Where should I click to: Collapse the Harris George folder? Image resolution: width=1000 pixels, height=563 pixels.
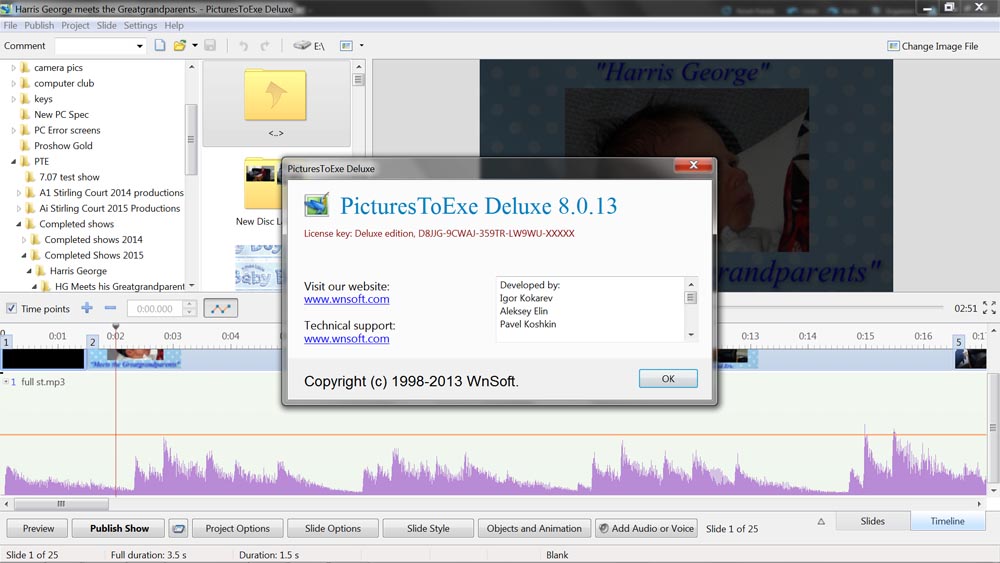point(29,271)
